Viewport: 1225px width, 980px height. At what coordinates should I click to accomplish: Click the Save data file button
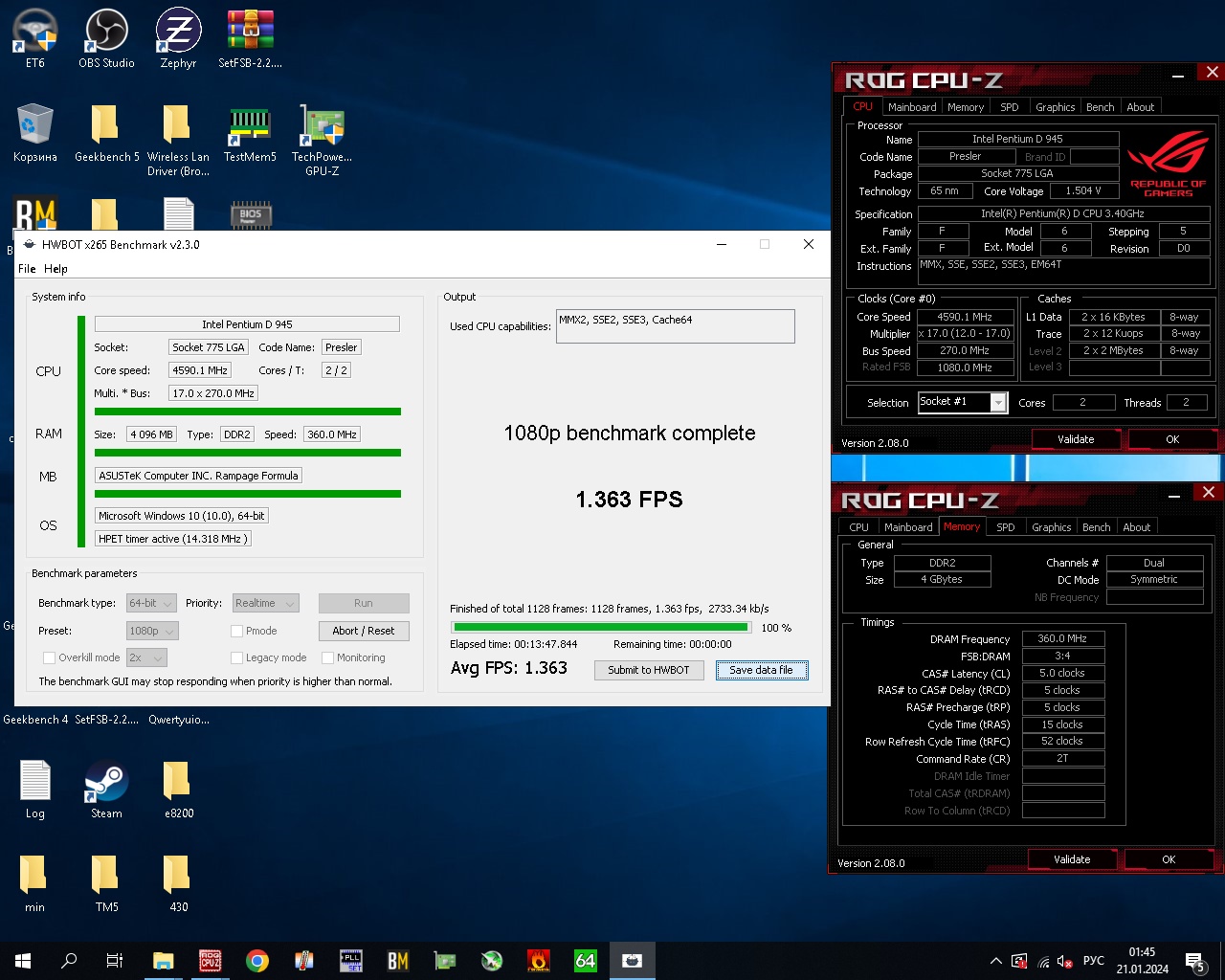click(x=762, y=670)
